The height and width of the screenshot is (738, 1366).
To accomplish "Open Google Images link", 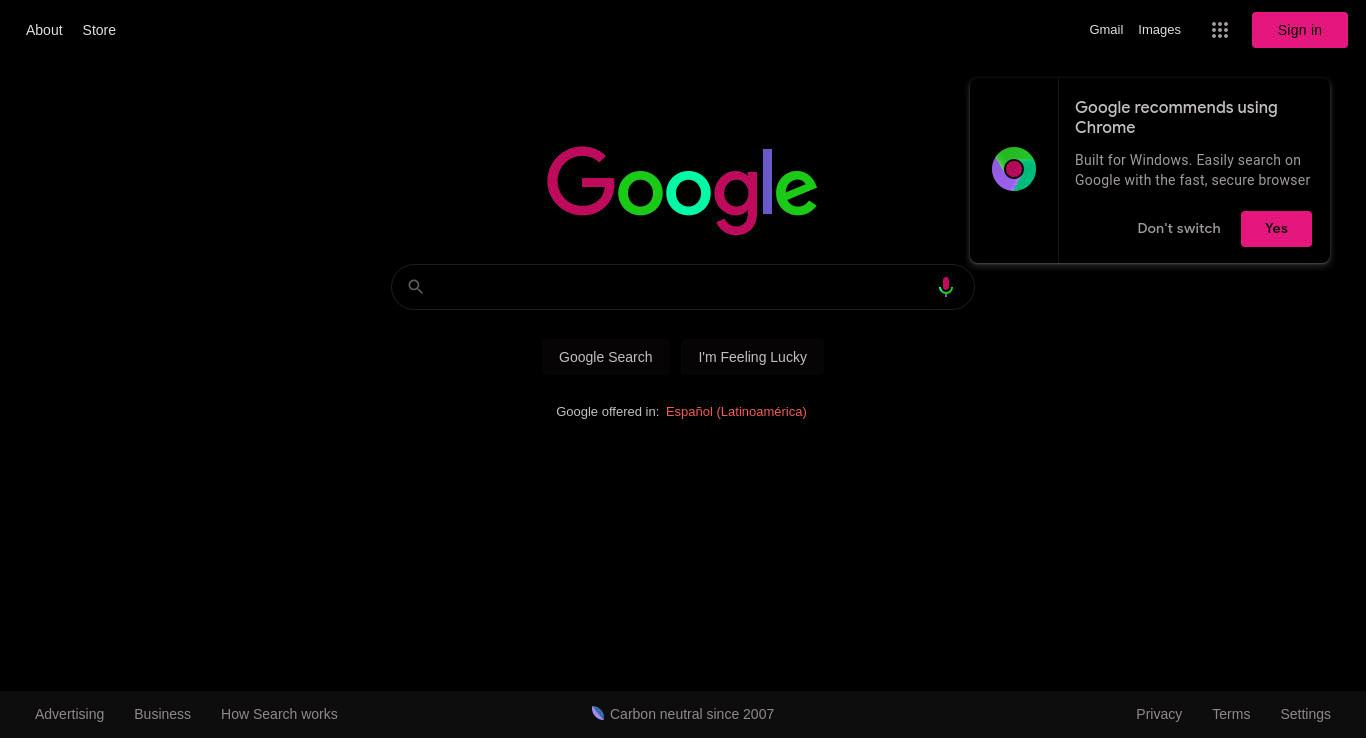I will (x=1159, y=30).
